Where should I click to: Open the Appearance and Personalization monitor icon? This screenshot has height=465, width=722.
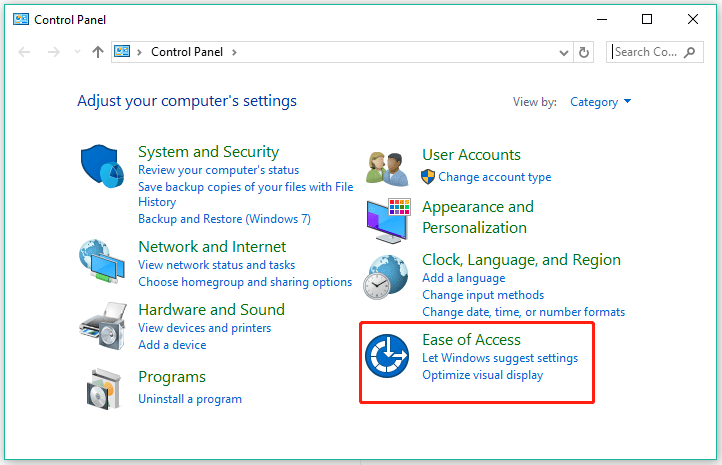[388, 221]
